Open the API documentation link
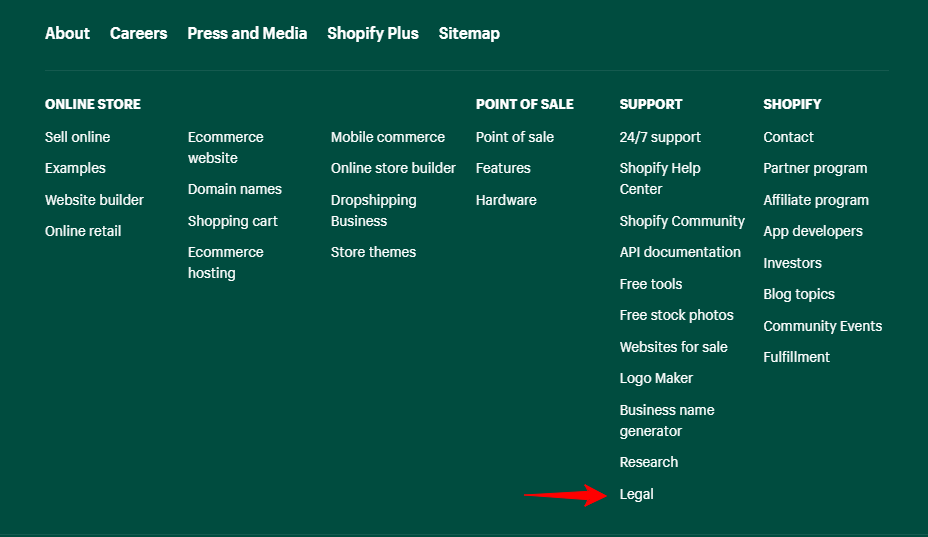This screenshot has width=928, height=537. pyautogui.click(x=680, y=252)
